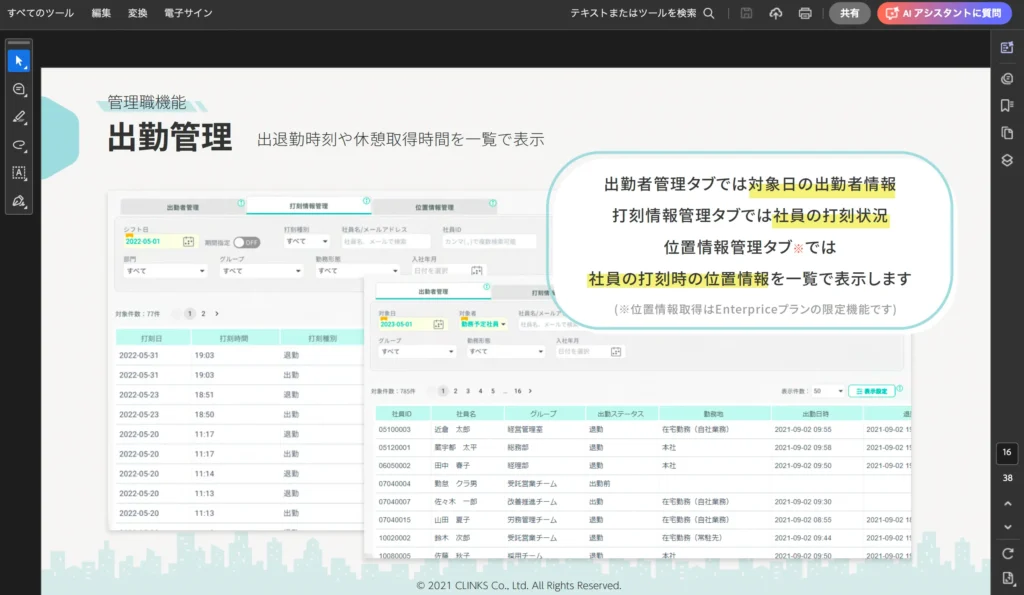Activate the text box tool

point(19,173)
